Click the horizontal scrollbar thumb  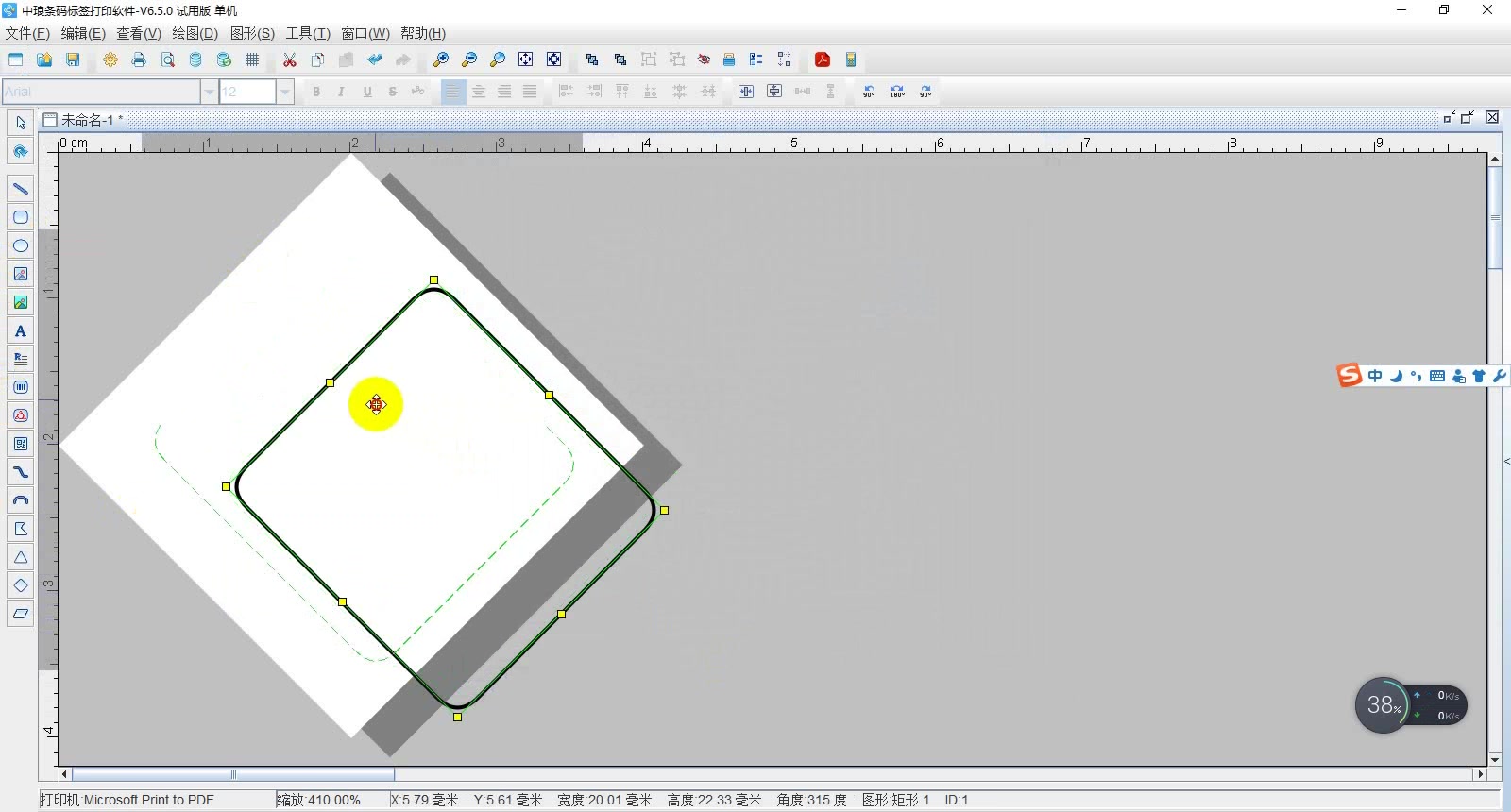click(233, 774)
